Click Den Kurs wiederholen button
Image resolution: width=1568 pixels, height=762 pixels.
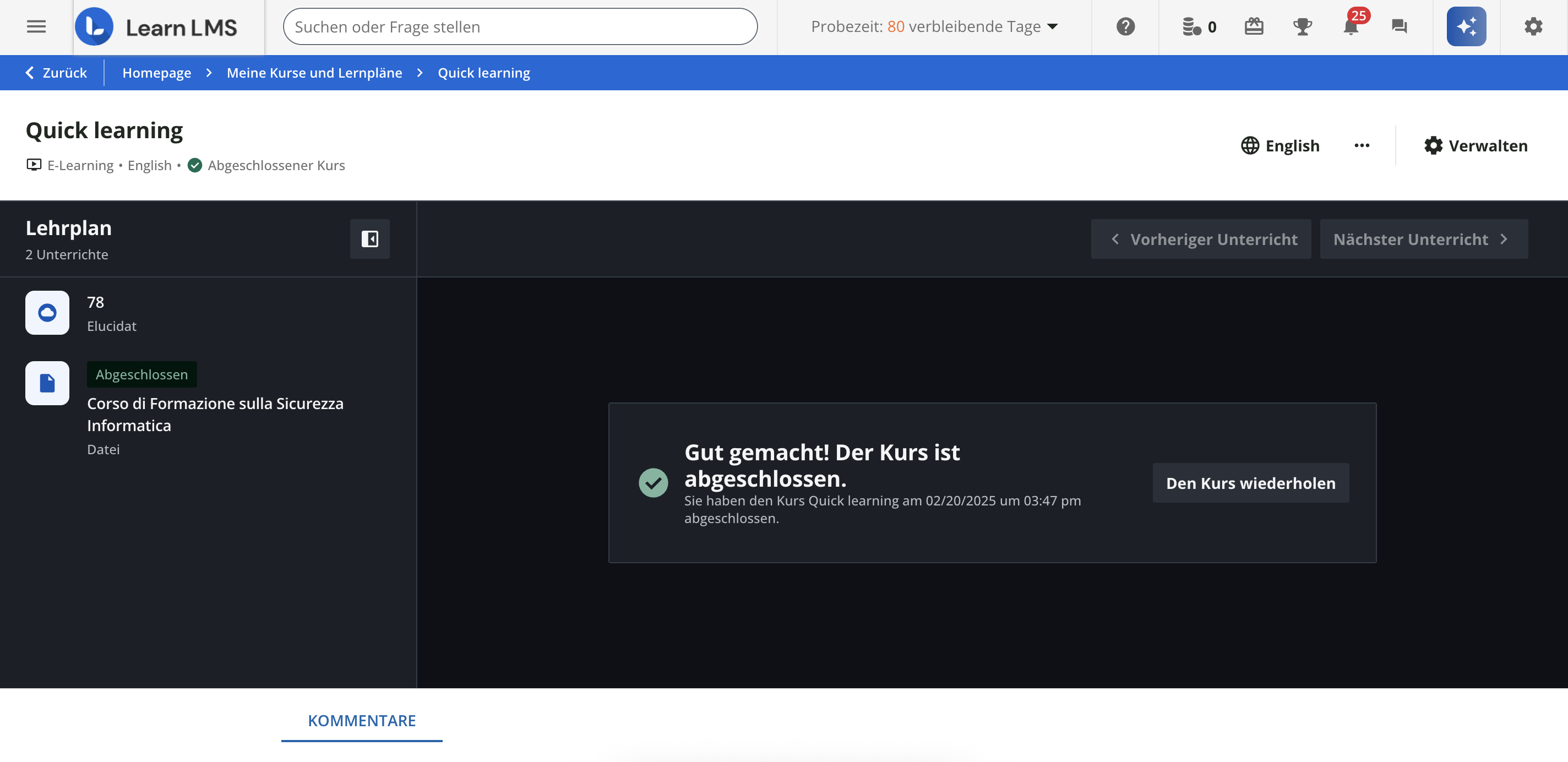(1250, 483)
